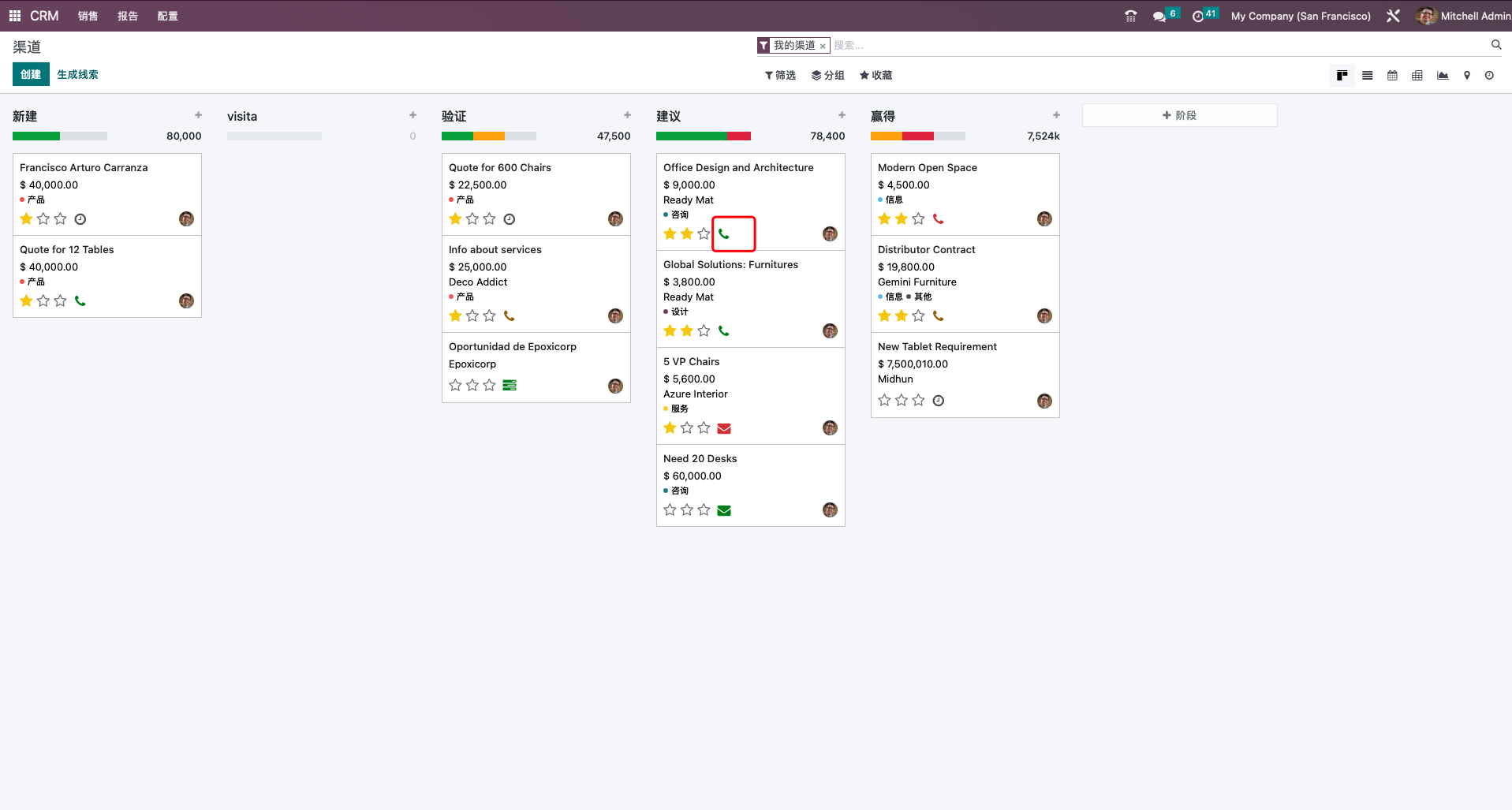Switch to Pivot table view icon
Viewport: 1512px width, 810px height.
(x=1417, y=76)
